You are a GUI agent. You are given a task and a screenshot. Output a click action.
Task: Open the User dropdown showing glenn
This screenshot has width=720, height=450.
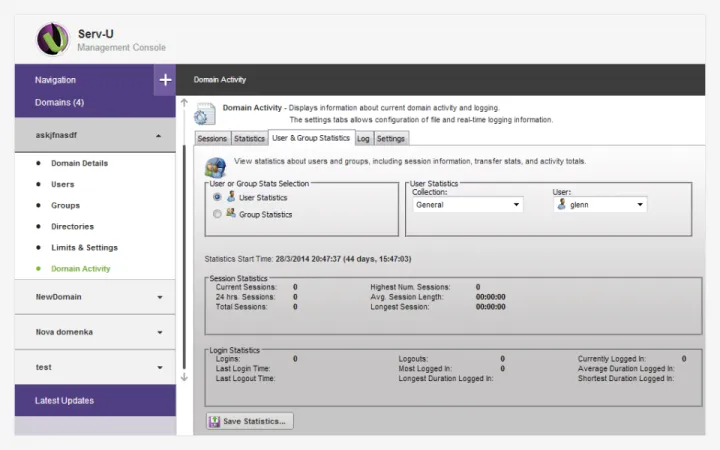599,205
